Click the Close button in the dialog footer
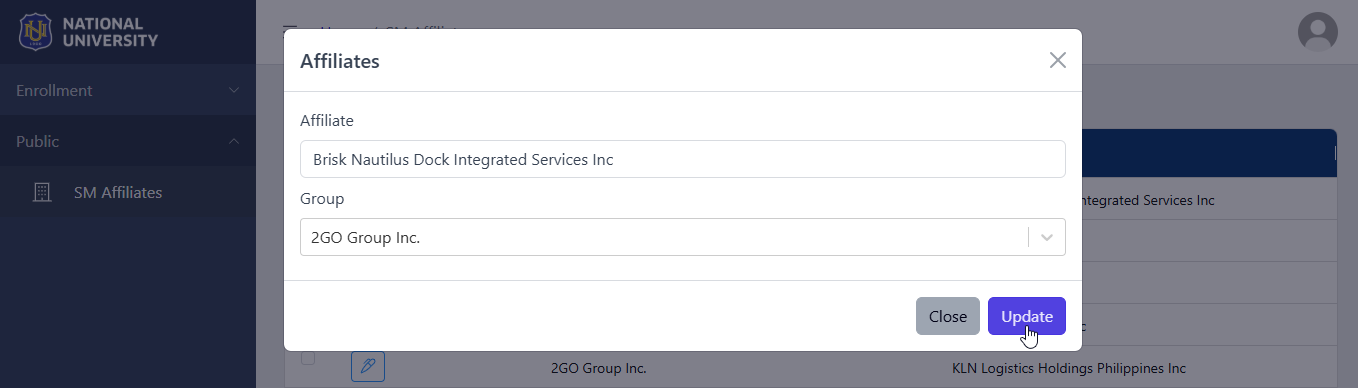Viewport: 1358px width, 388px height. point(948,316)
